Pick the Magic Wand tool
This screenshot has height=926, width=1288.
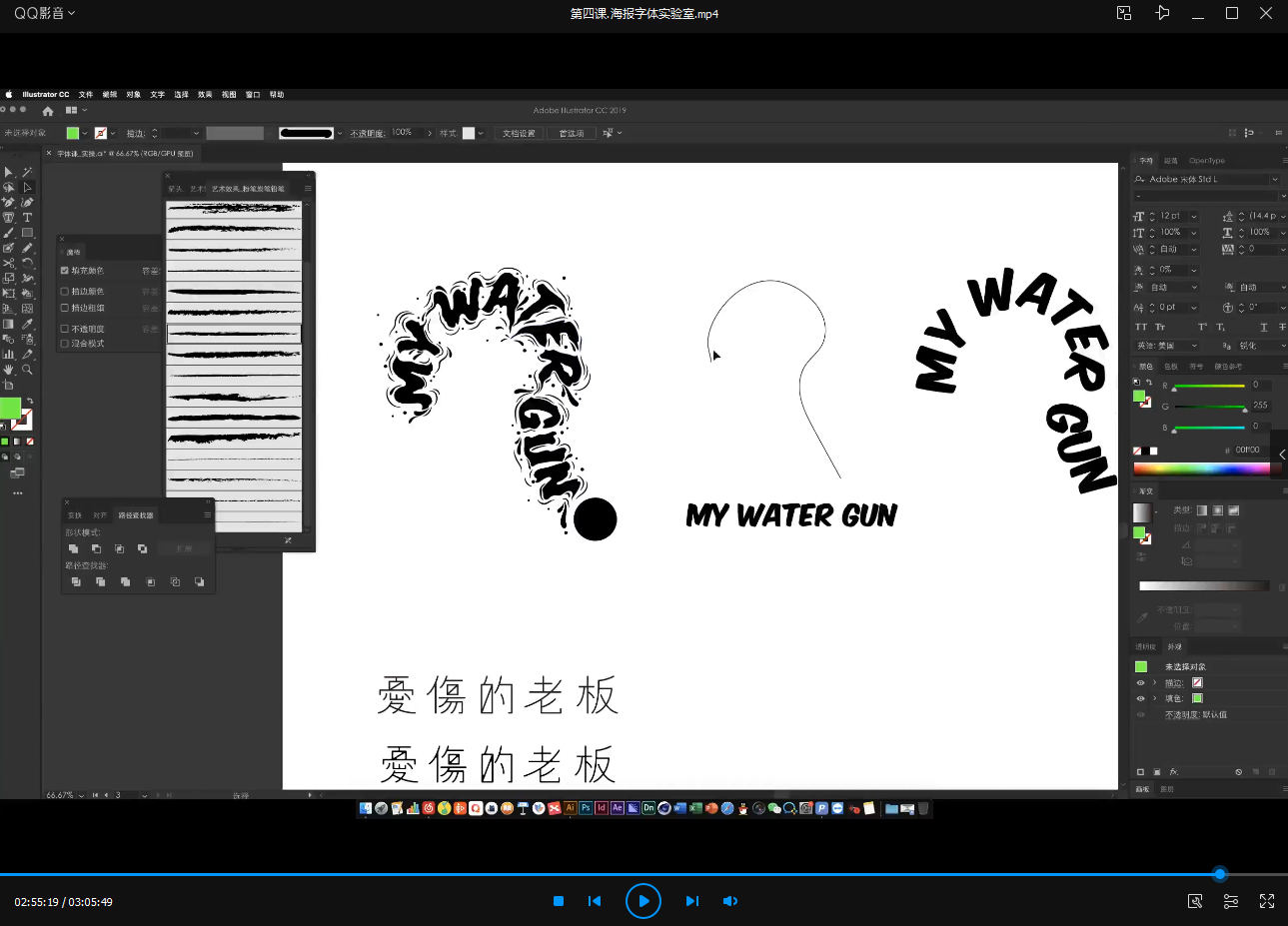(x=27, y=172)
